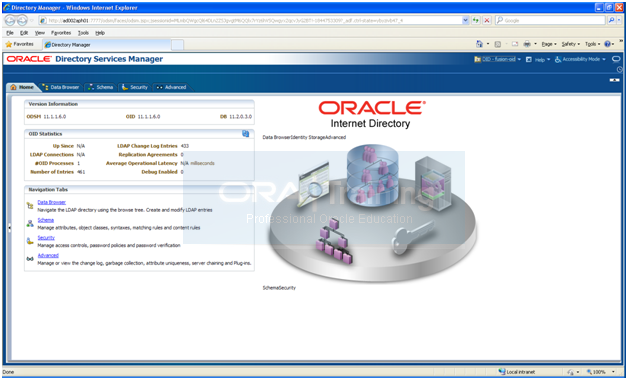Screen dimensions: 628x380
Task: Refresh the page using the green arrows icon
Action: pos(476,20)
